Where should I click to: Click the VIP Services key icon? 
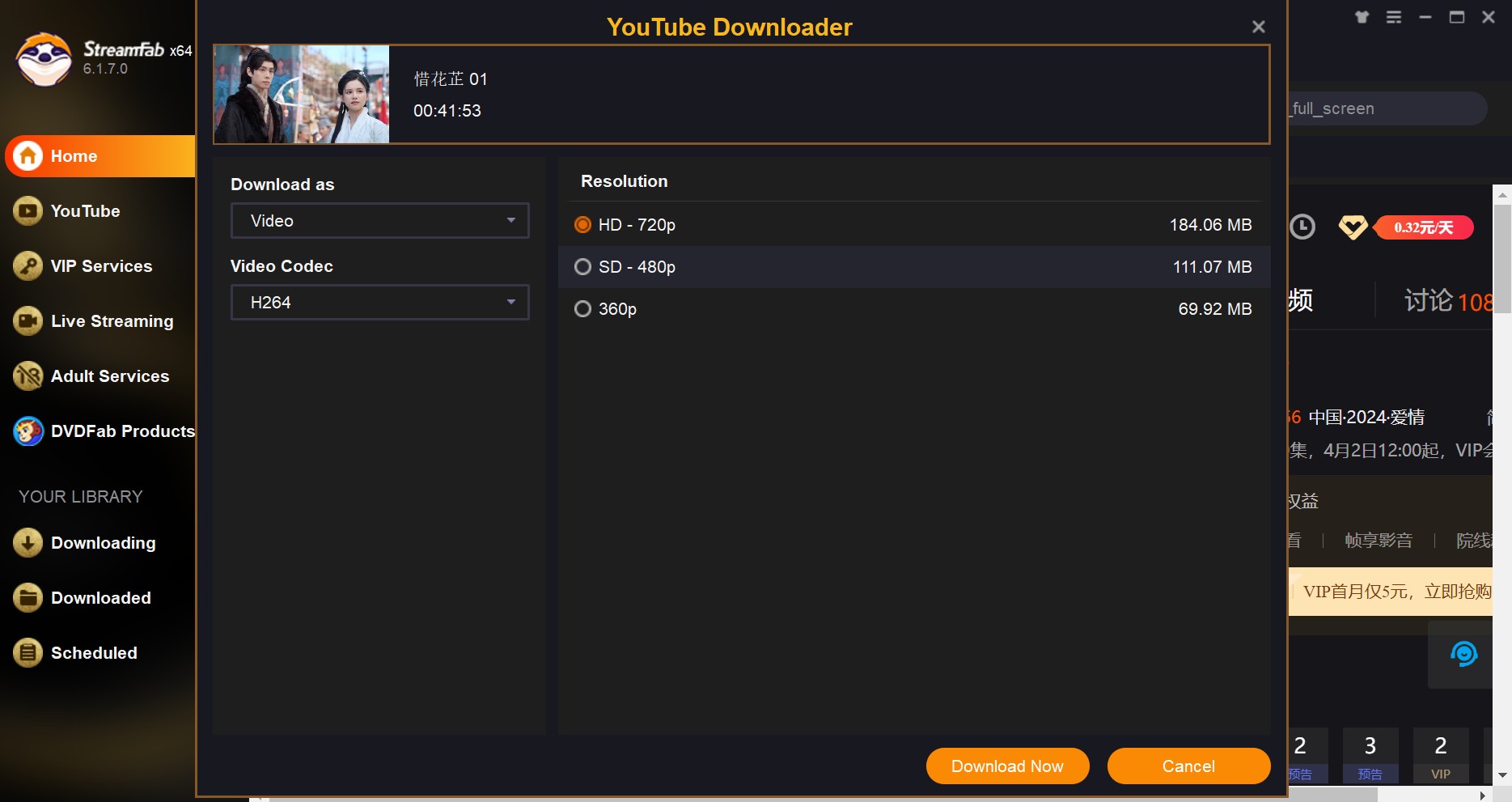(x=28, y=266)
